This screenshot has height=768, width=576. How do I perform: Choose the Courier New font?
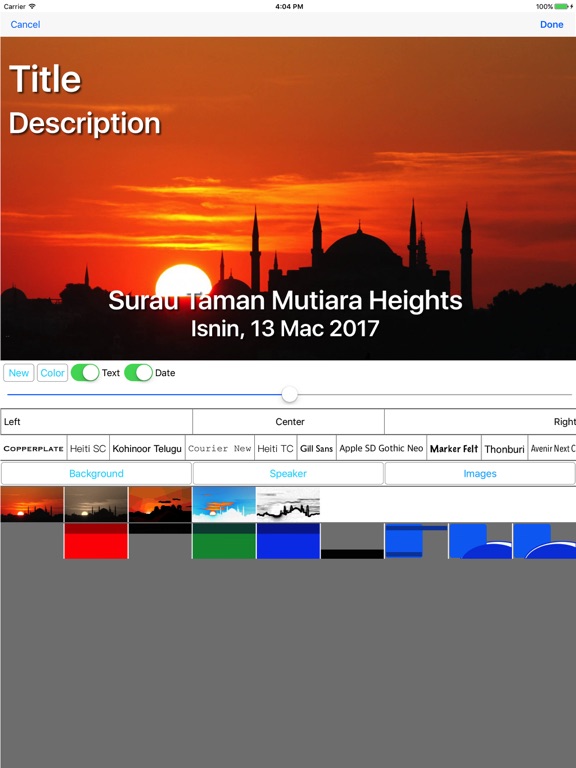click(x=220, y=448)
